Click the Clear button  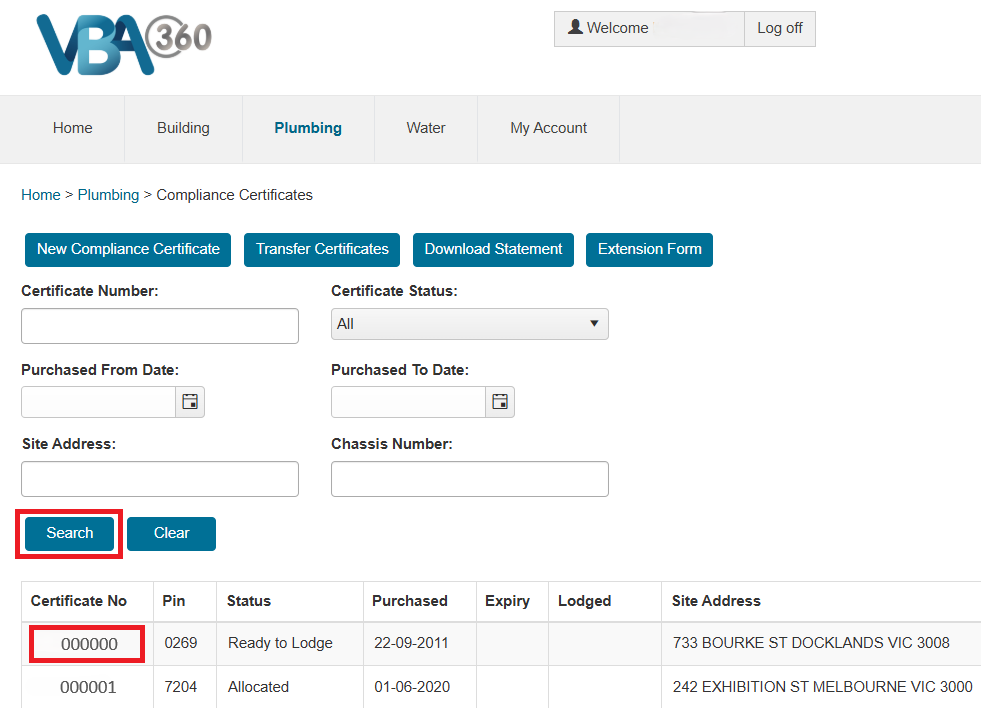(x=171, y=534)
